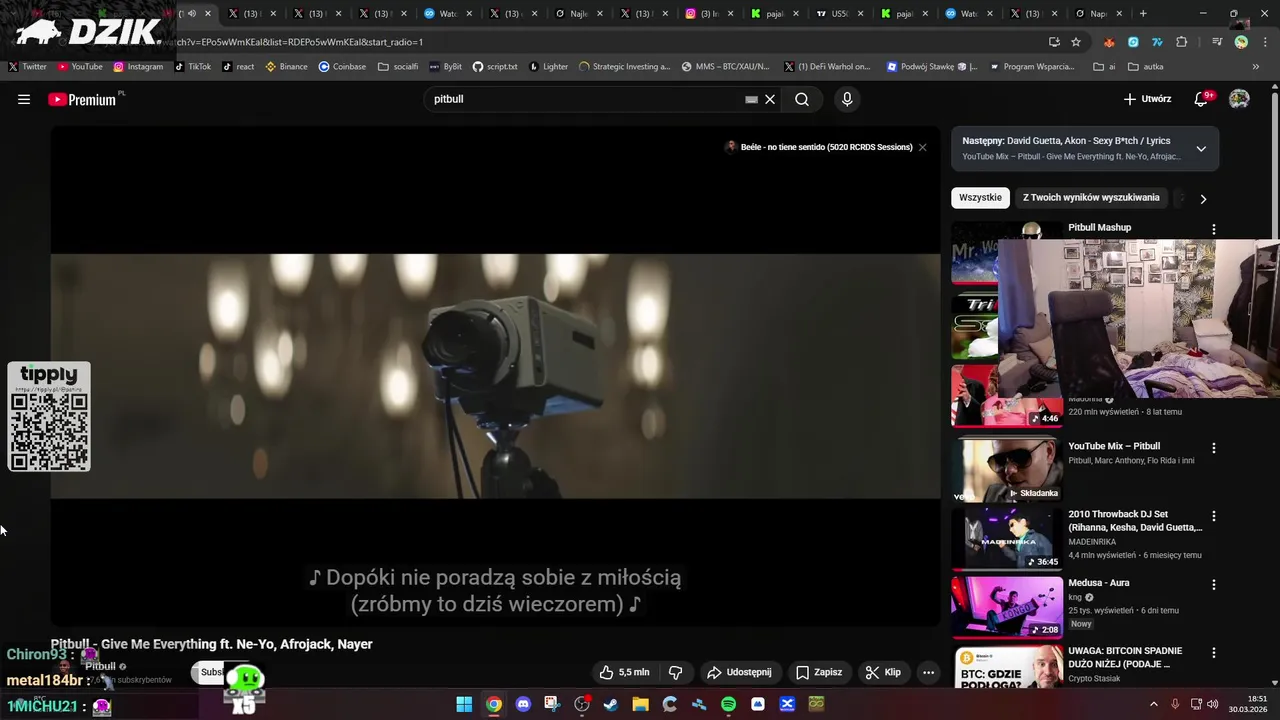The image size is (1280, 720).
Task: Open options for Medusa - Aura
Action: pyautogui.click(x=1214, y=584)
